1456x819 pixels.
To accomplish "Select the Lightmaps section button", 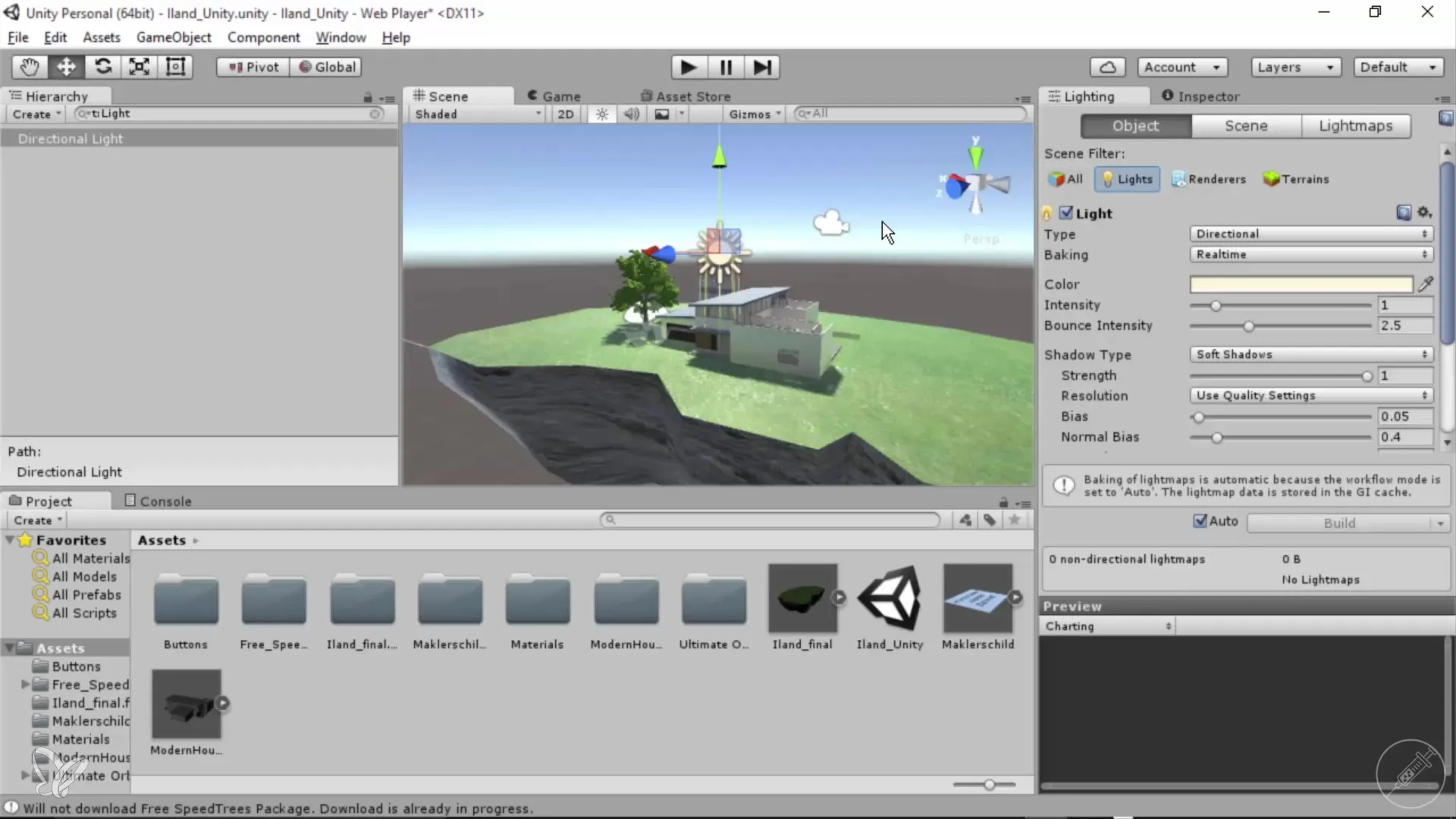I will click(x=1356, y=126).
